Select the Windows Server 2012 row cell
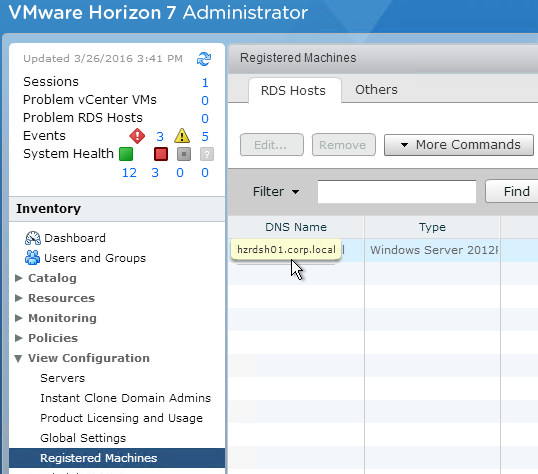 tap(432, 250)
